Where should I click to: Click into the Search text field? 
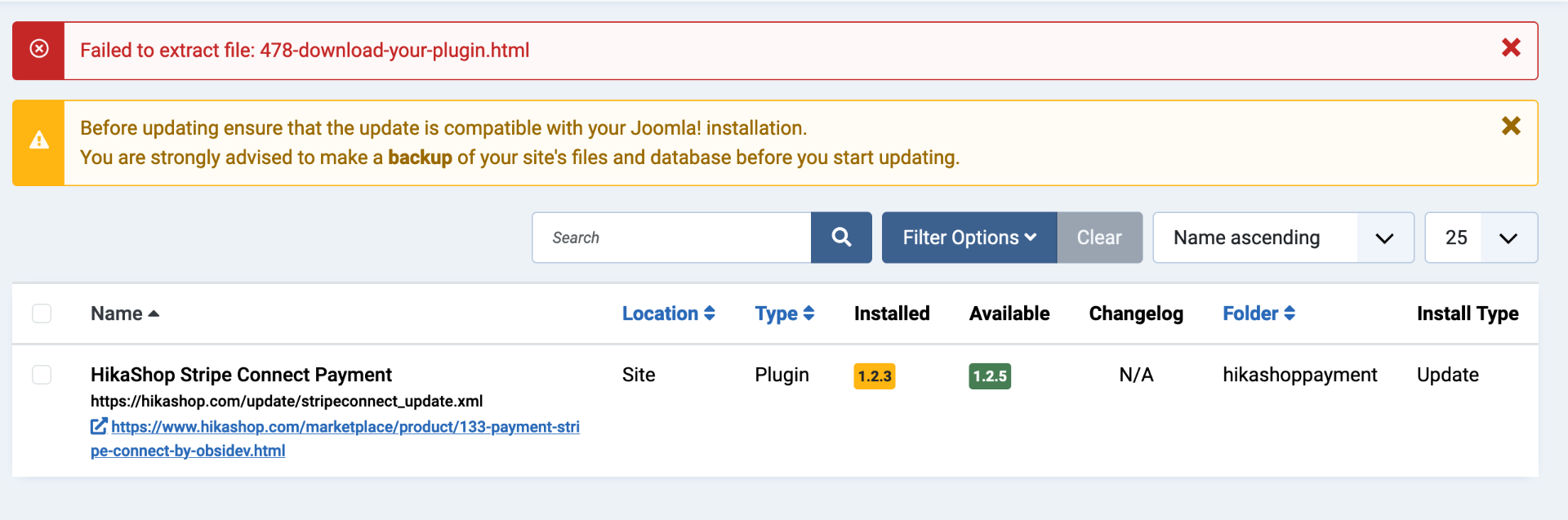(671, 238)
